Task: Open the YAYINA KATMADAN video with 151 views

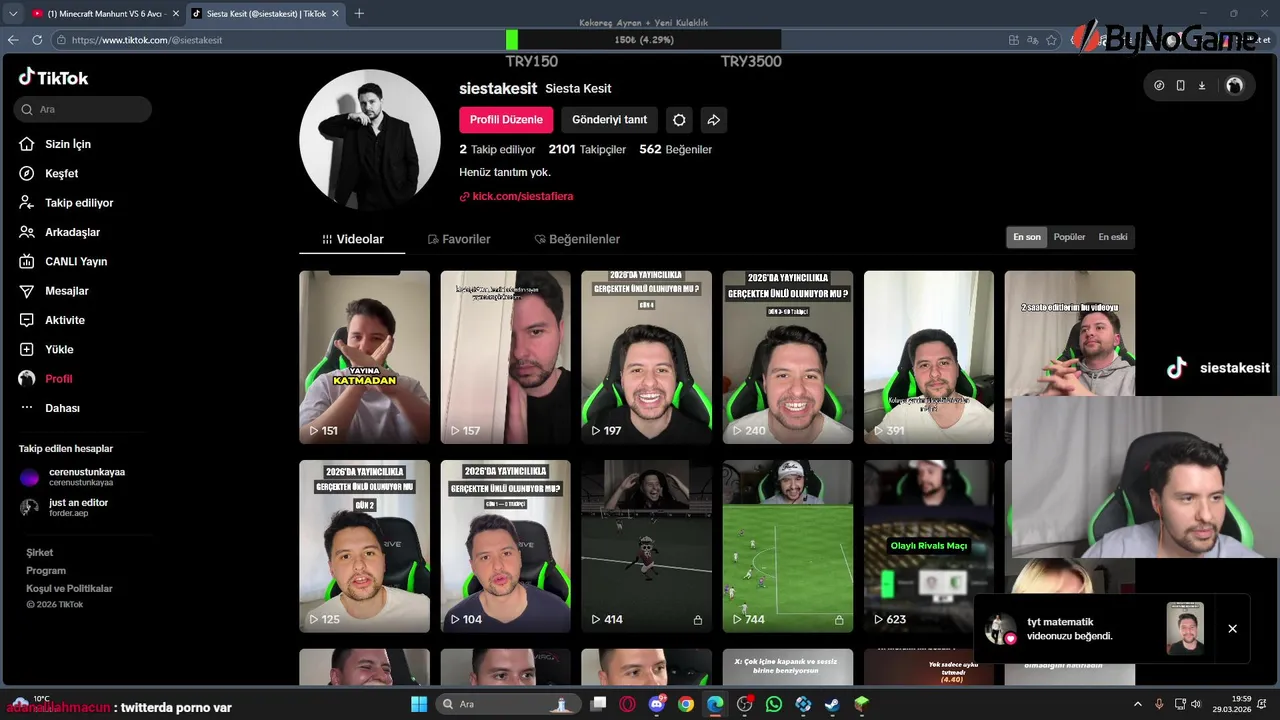Action: pos(364,357)
